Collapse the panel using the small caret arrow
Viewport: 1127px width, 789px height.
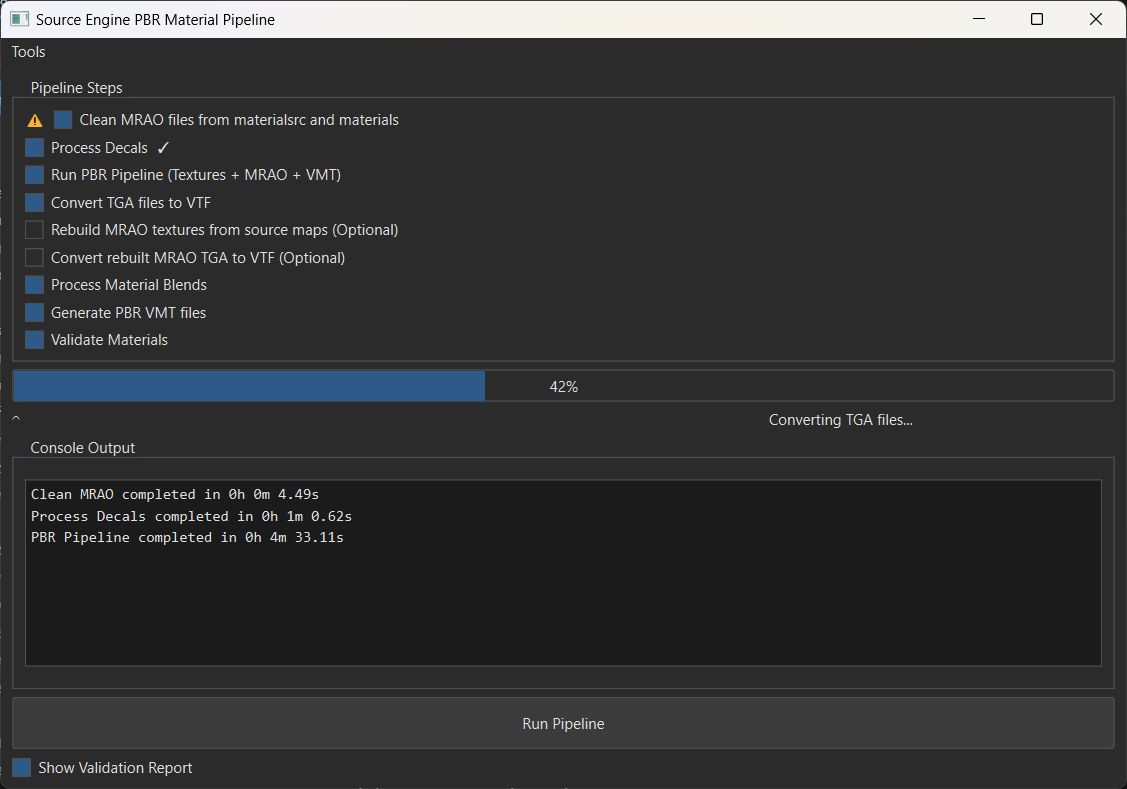16,419
